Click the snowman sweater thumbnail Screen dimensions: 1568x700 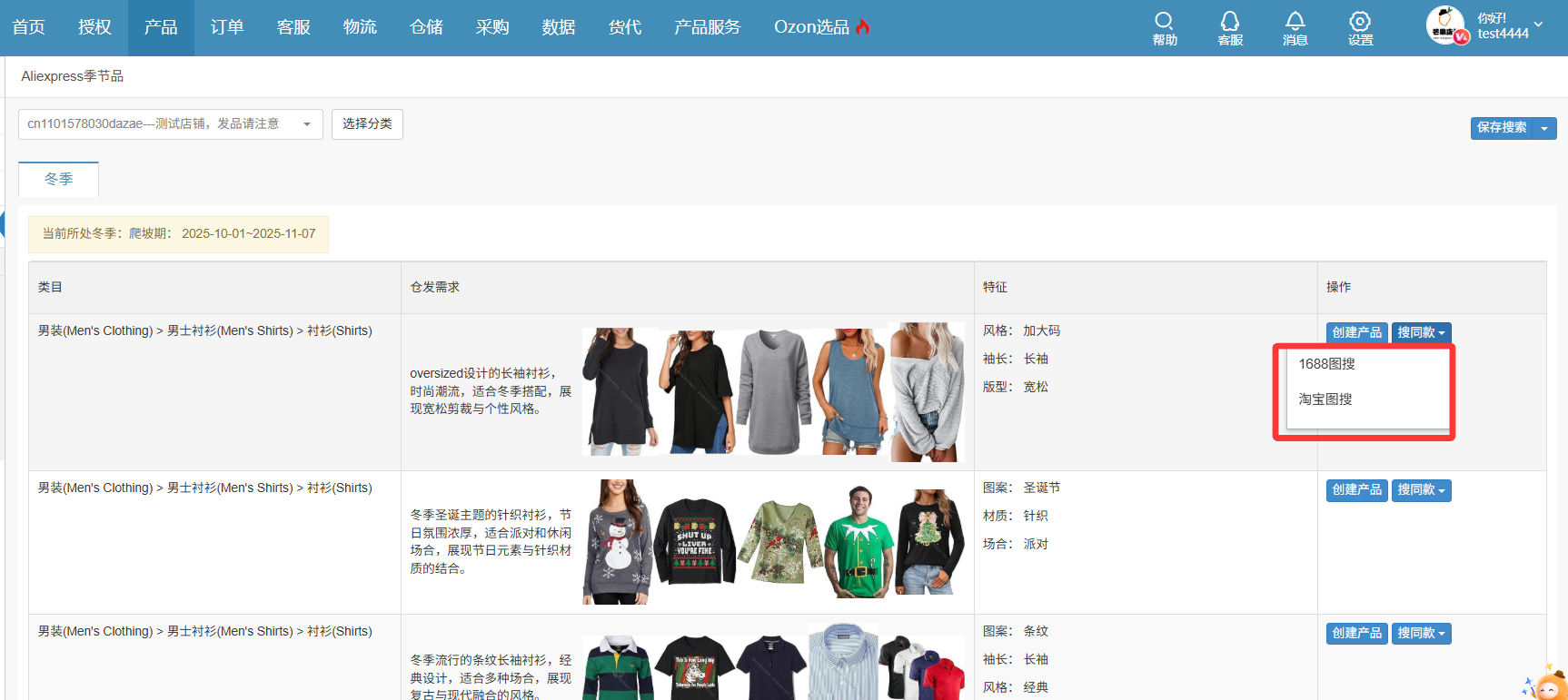[617, 542]
